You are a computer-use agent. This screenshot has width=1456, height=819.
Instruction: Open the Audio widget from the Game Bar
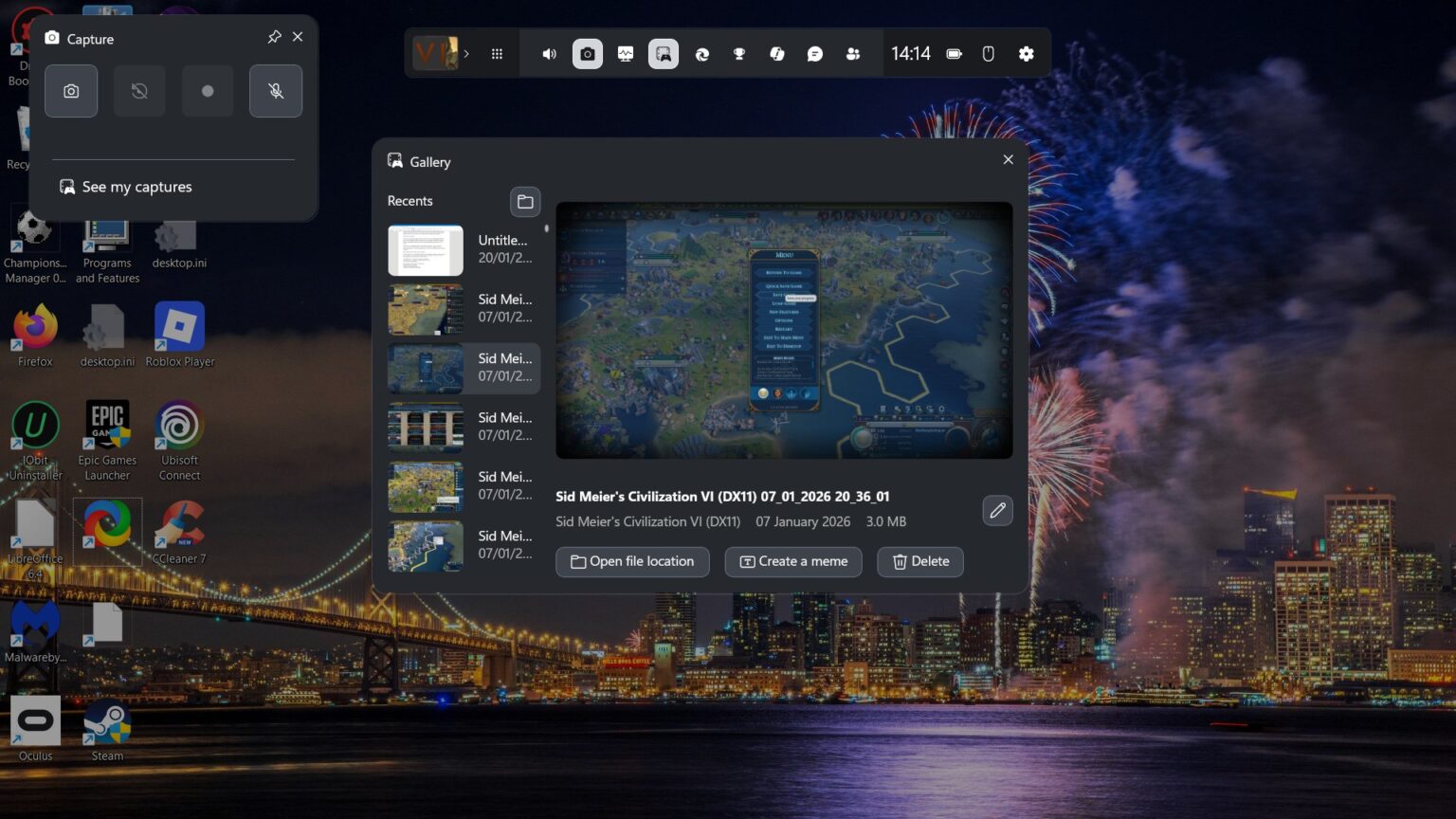[549, 54]
